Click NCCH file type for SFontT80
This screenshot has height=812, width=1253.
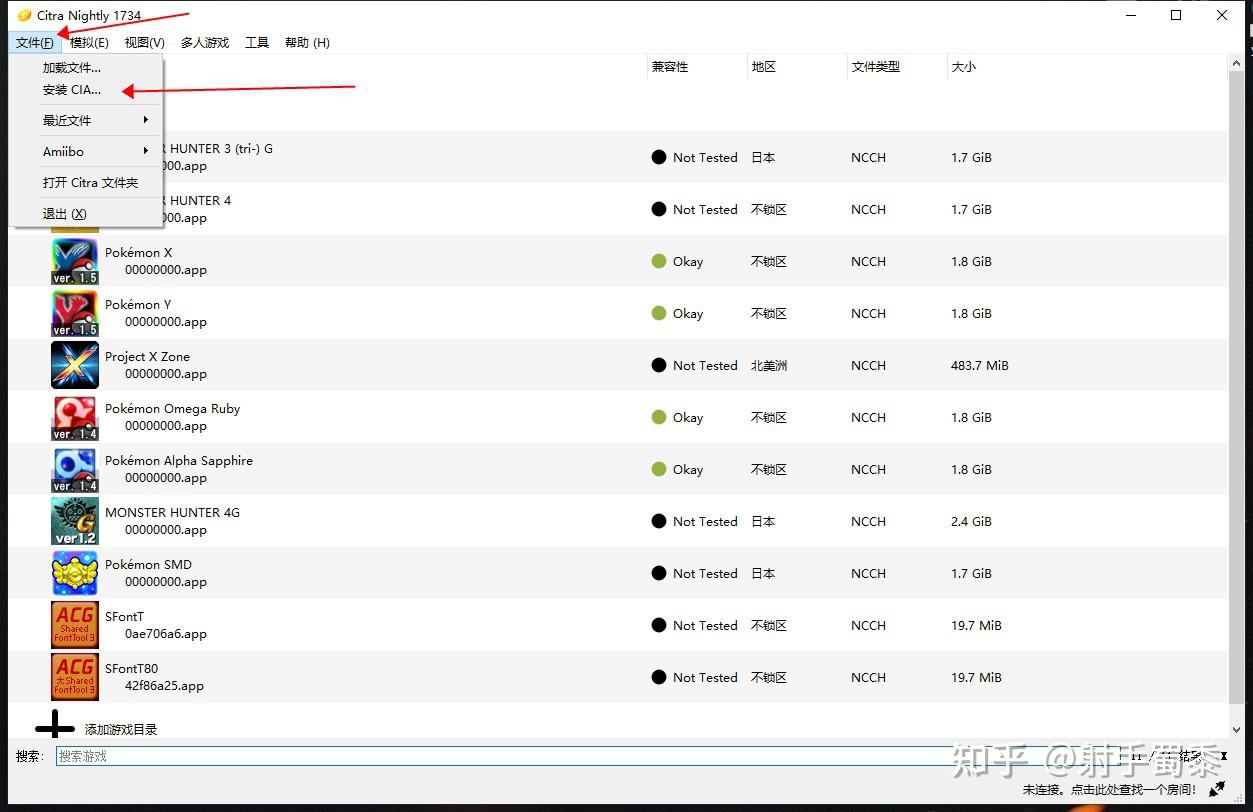click(x=868, y=677)
